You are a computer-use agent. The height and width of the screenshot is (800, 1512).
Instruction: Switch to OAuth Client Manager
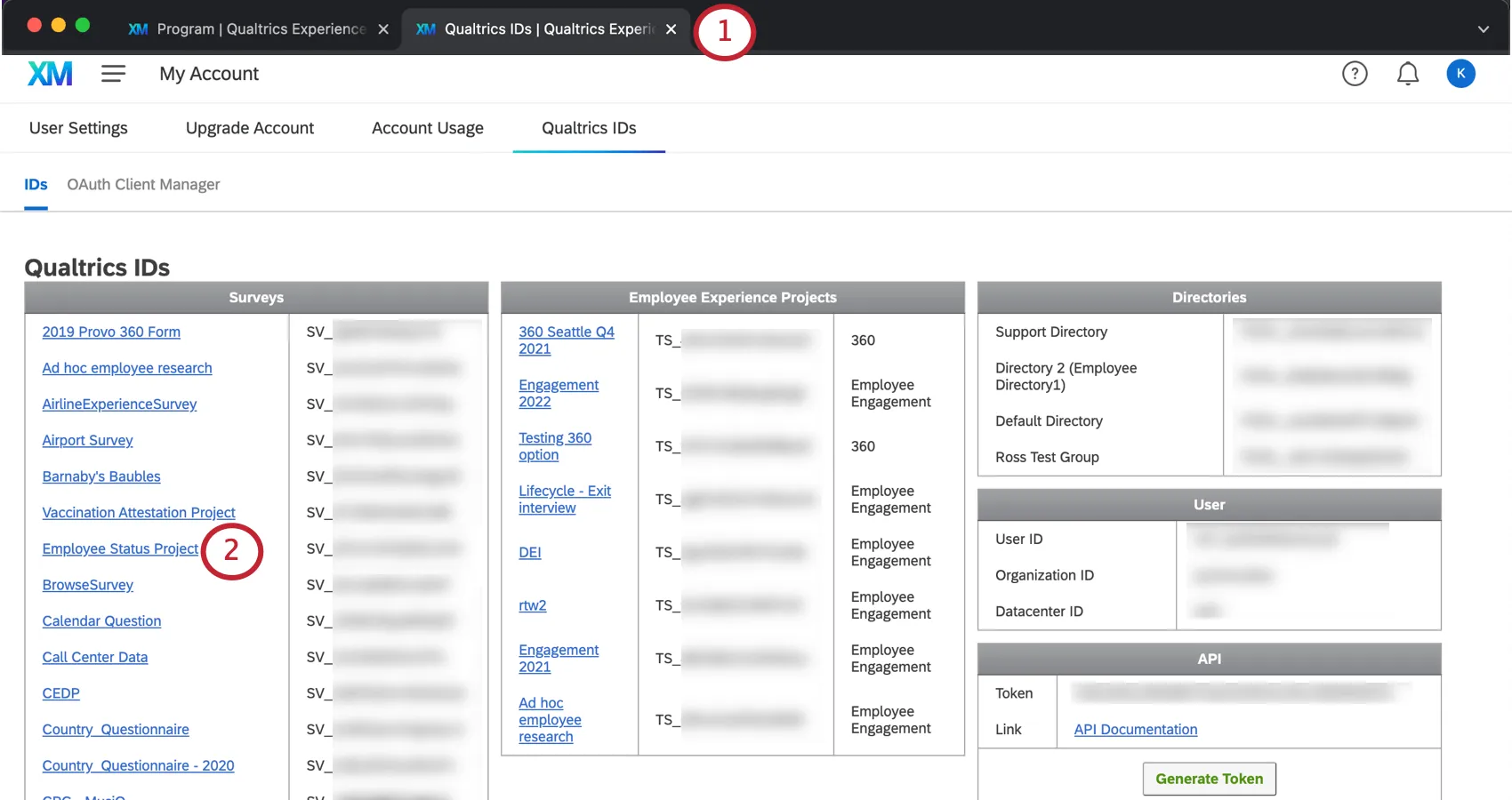click(x=142, y=184)
